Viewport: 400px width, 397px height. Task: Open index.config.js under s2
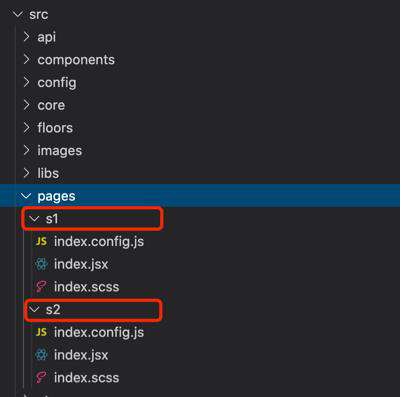click(99, 332)
